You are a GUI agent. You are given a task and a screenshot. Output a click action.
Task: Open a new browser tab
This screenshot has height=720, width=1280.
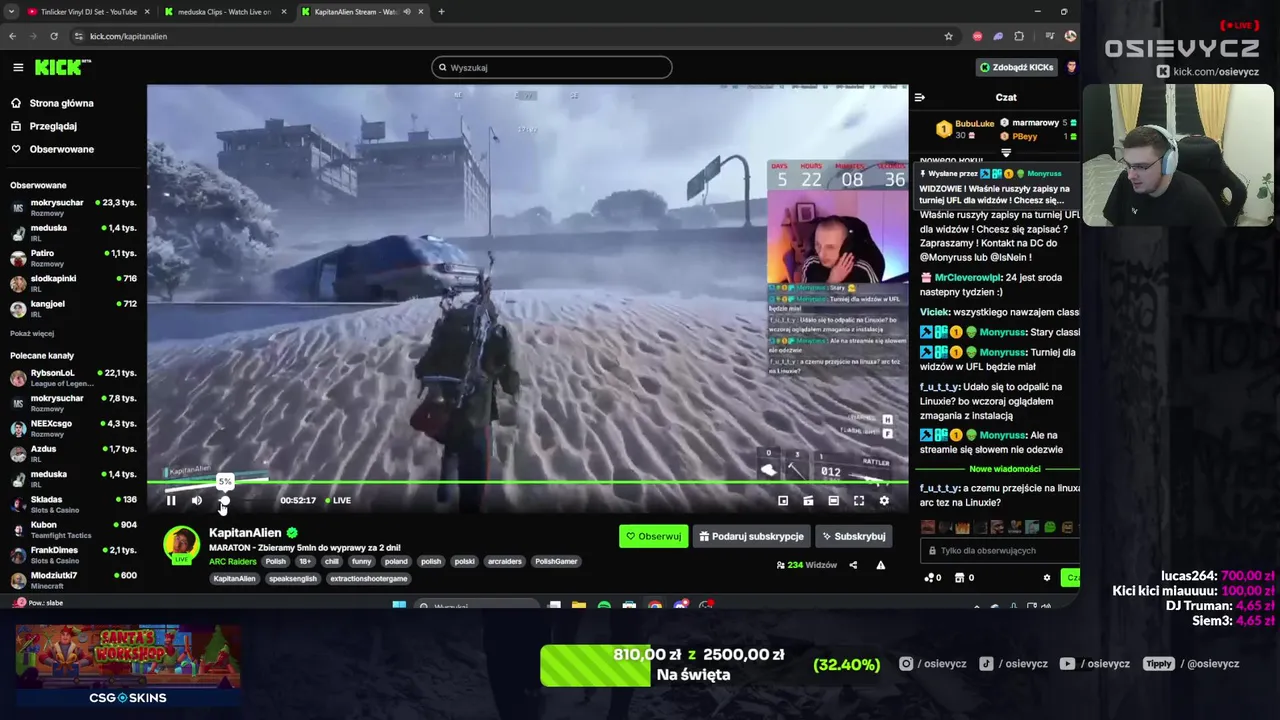(441, 12)
